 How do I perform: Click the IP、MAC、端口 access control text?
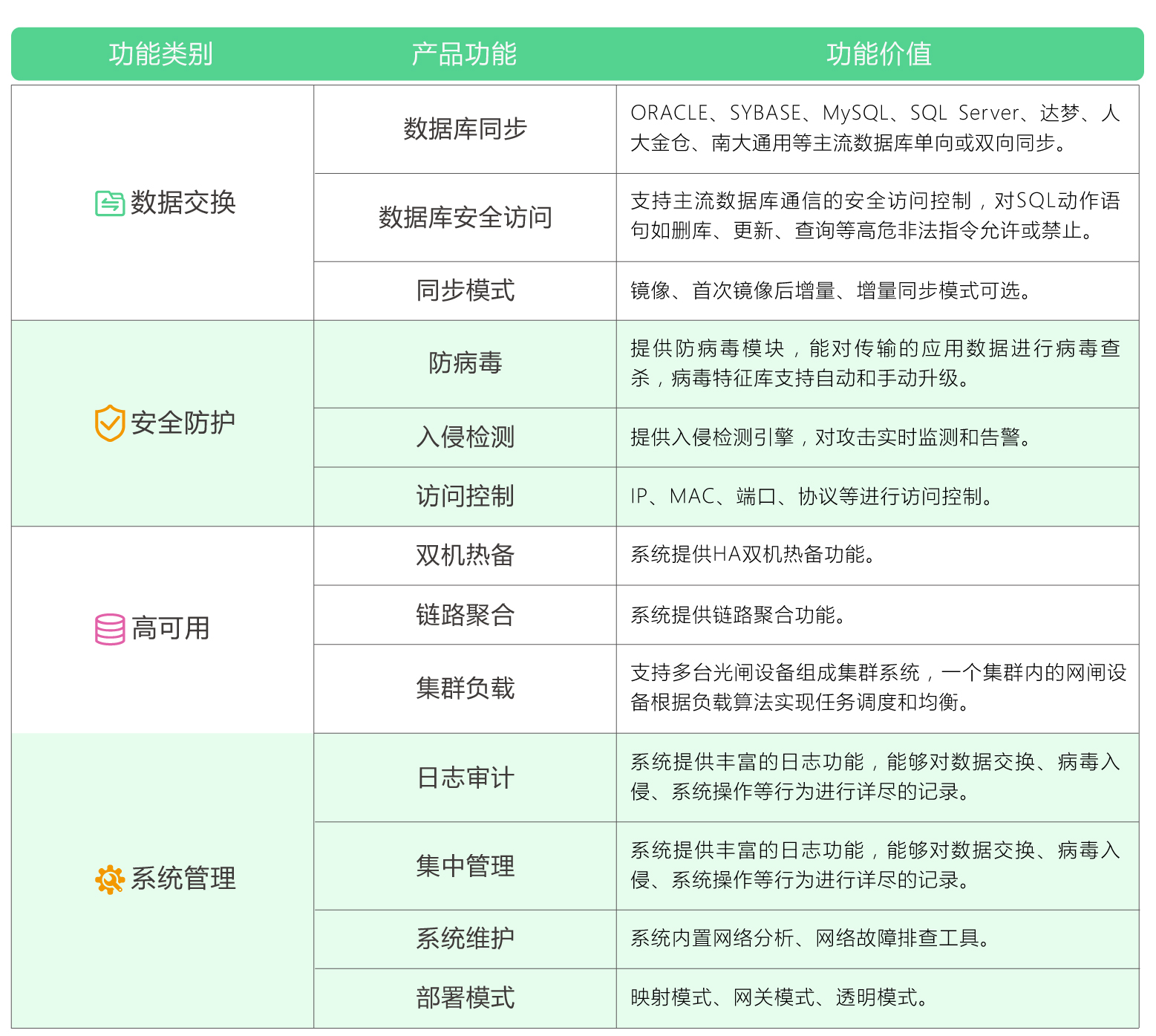tap(812, 496)
